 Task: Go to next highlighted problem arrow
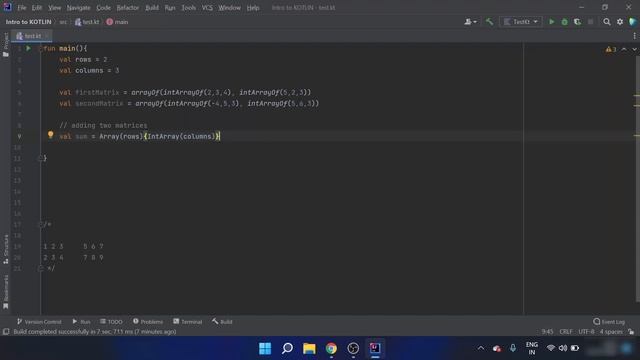pyautogui.click(x=634, y=49)
